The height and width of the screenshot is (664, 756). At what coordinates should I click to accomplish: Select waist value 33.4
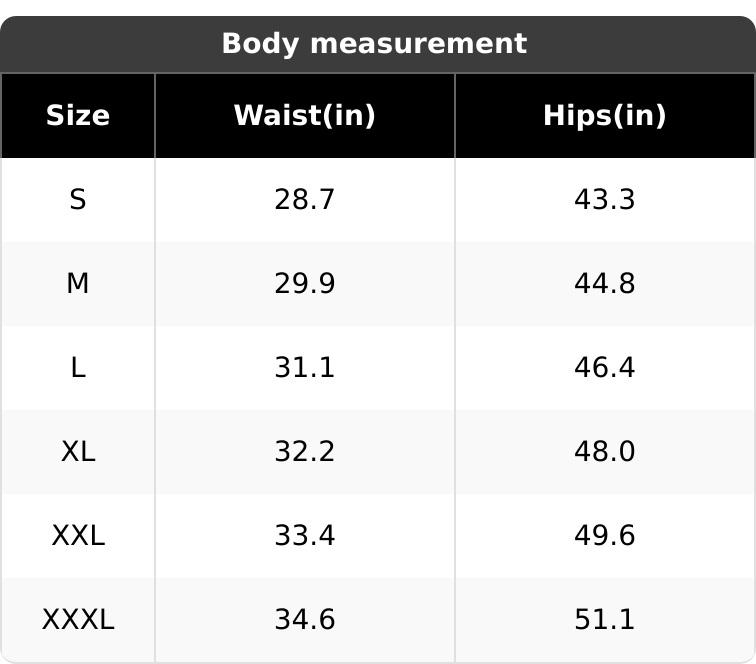pos(305,536)
